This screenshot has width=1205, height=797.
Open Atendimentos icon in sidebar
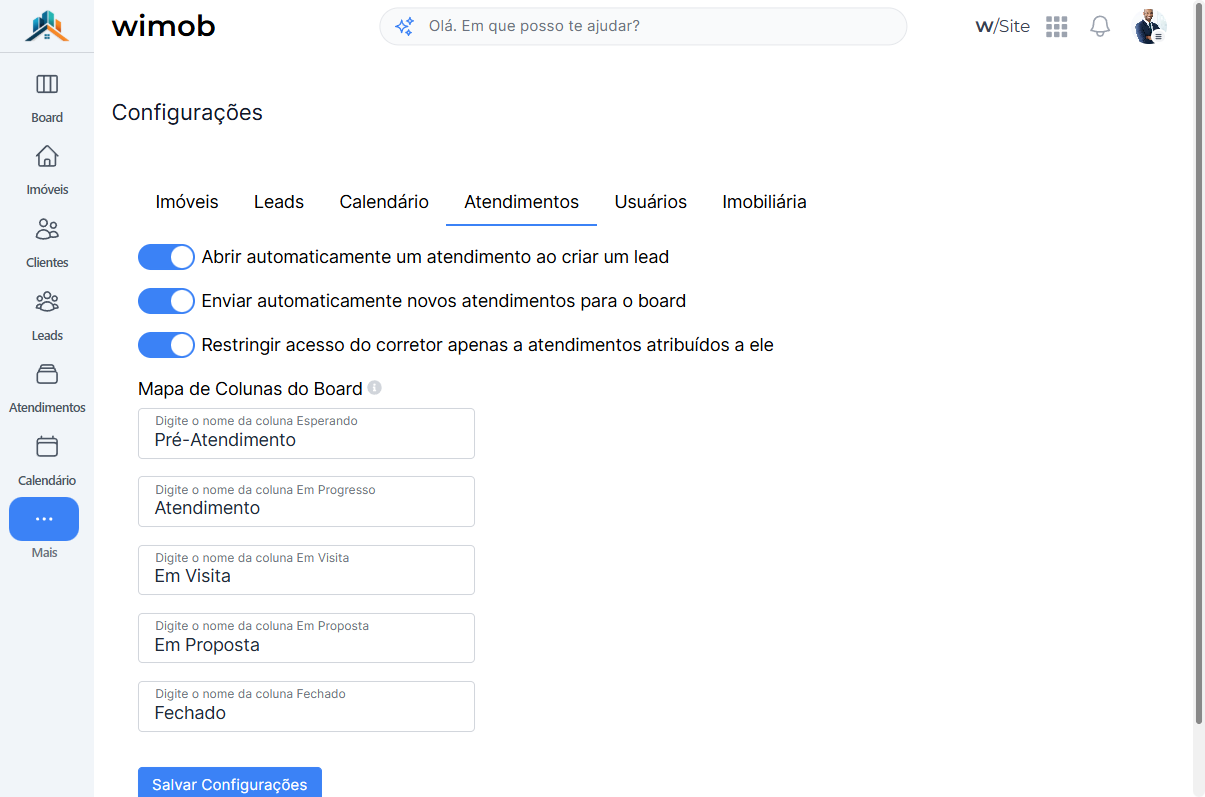coord(47,374)
